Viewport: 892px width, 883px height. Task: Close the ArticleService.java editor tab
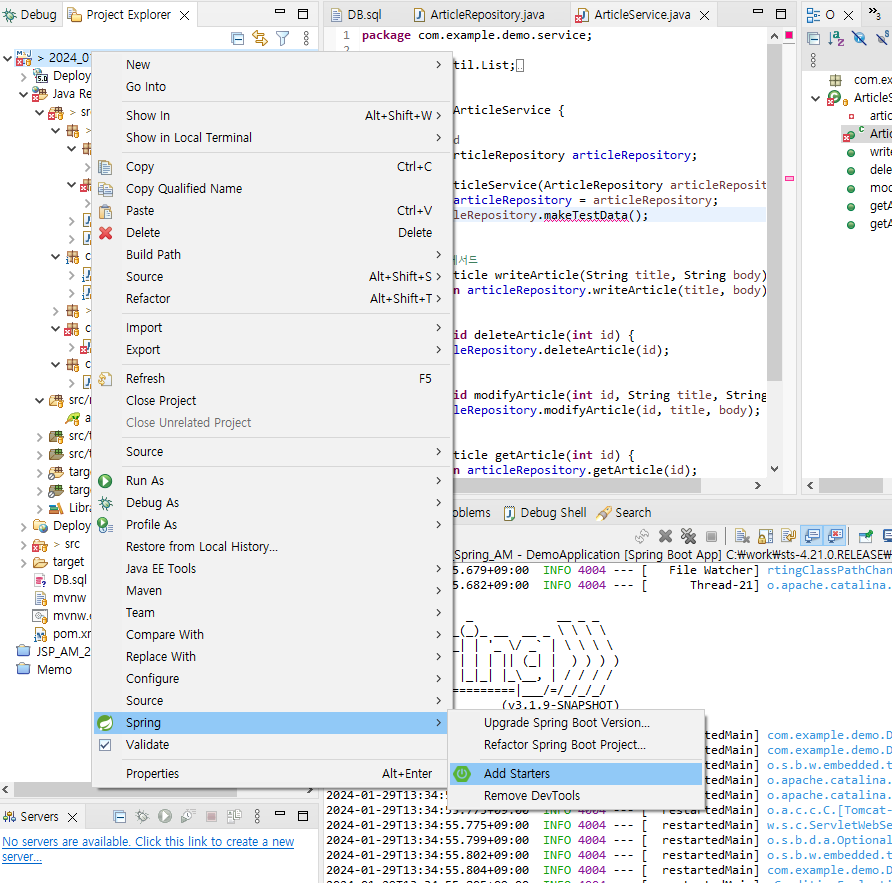[x=704, y=15]
